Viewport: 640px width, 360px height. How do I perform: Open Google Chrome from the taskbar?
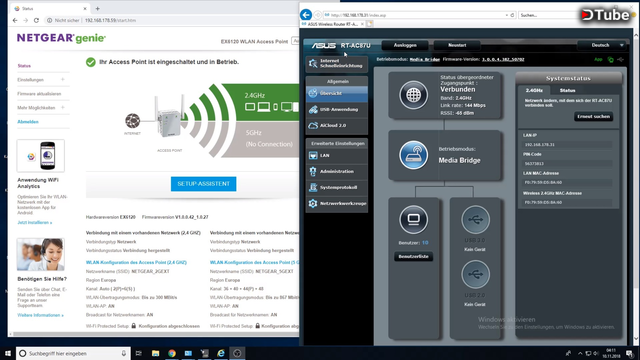(172, 353)
